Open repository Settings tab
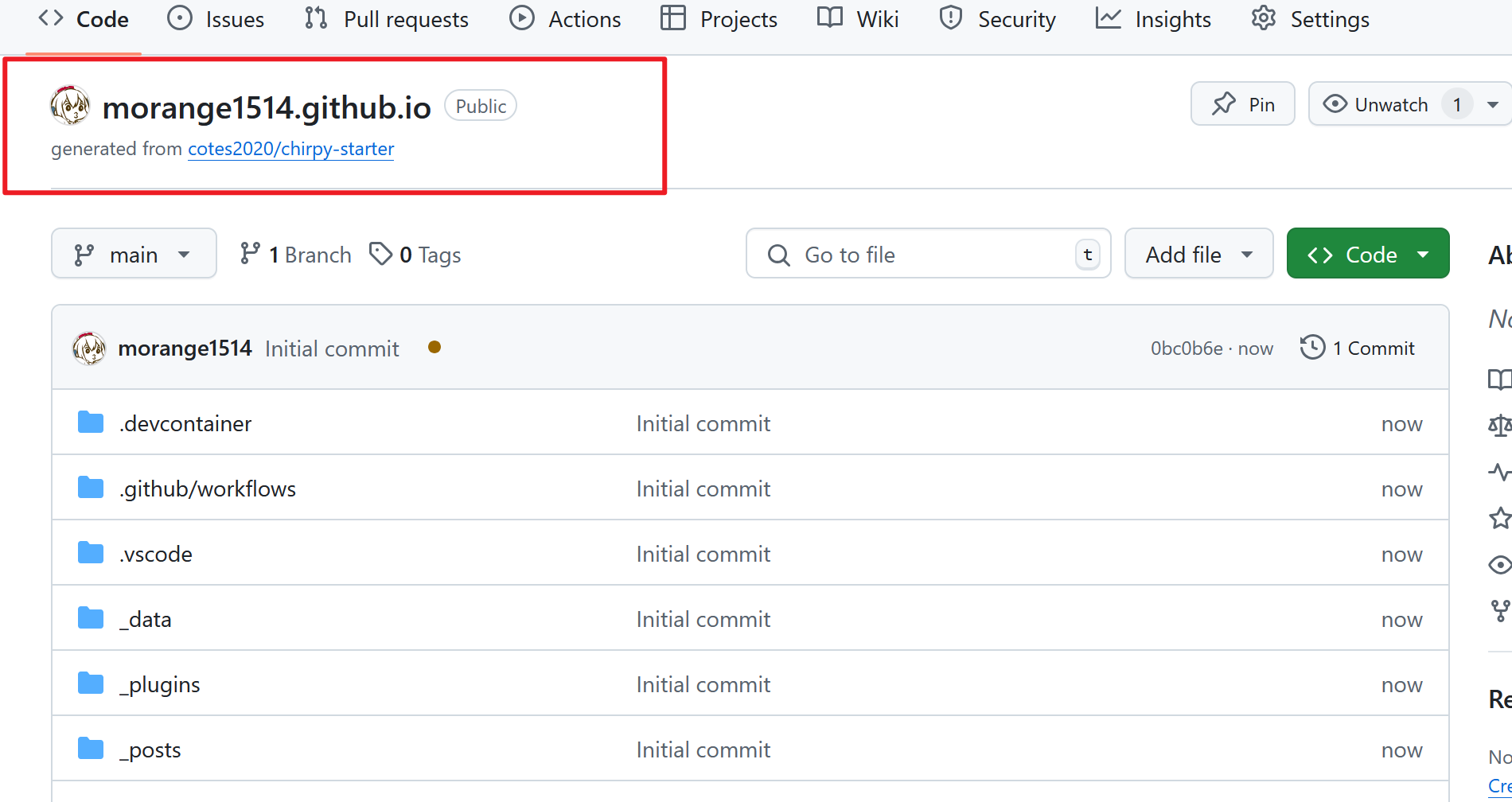 1310,19
